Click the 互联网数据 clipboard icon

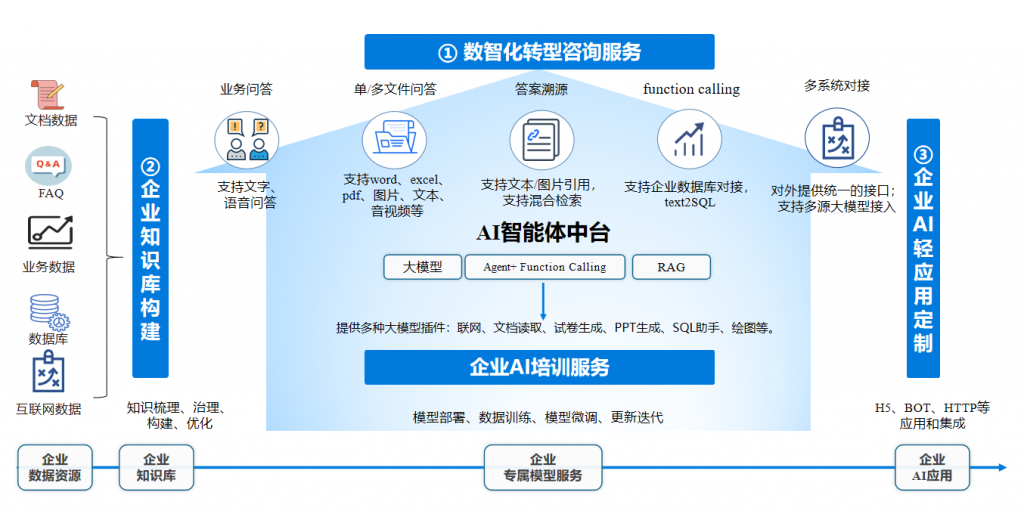(48, 371)
